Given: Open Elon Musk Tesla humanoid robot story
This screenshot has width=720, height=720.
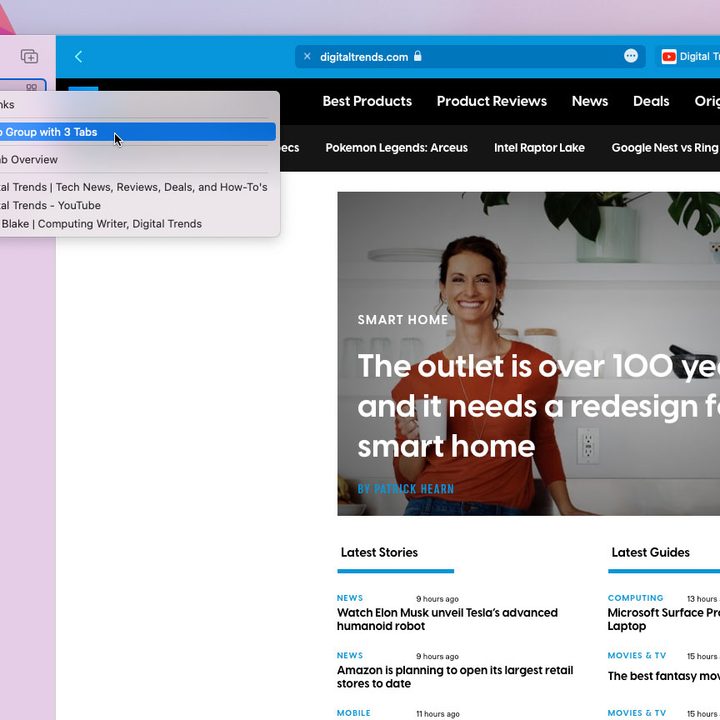Looking at the screenshot, I should click(447, 619).
